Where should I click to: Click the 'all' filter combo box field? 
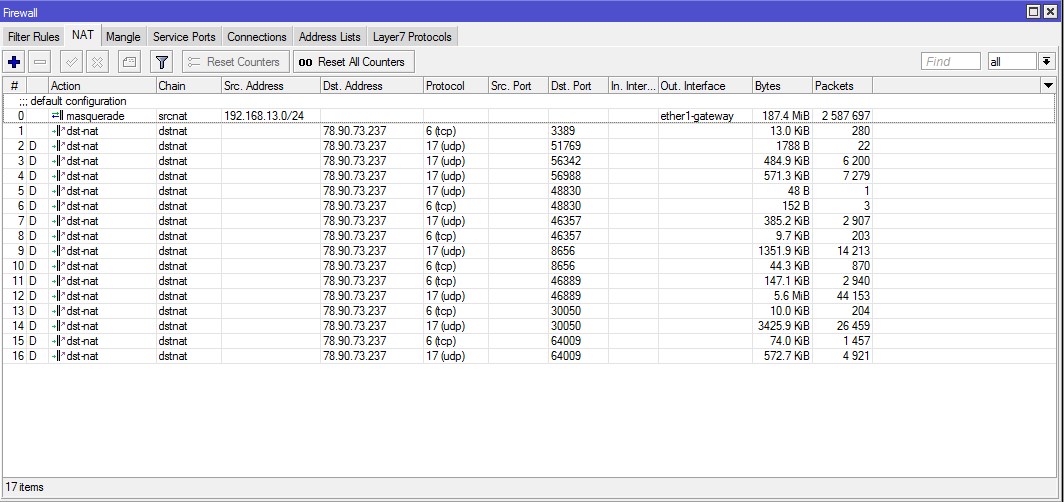tap(1011, 62)
